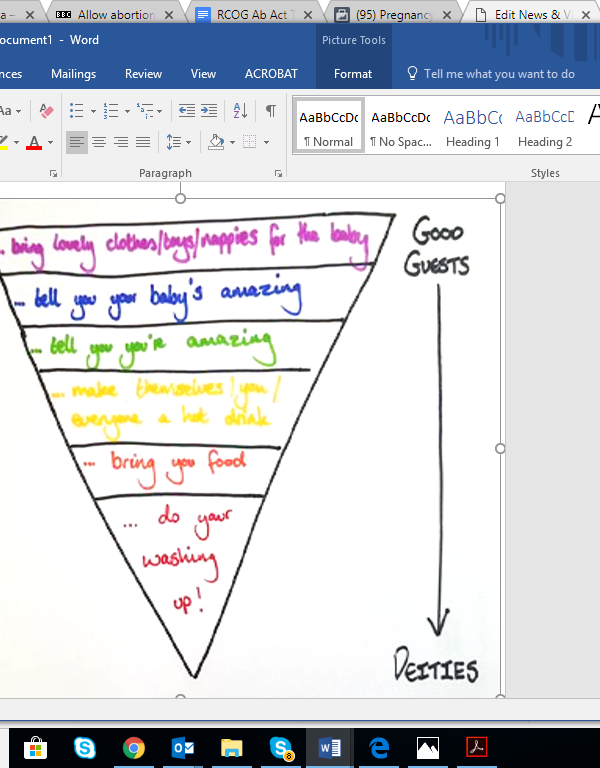Viewport: 600px width, 768px height.
Task: Apply yellow text highlight color
Action: (3, 142)
